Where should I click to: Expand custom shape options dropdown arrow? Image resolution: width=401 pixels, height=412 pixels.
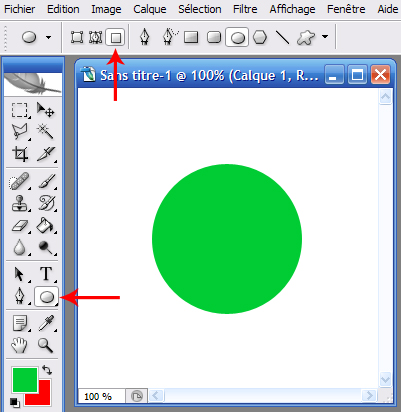coord(325,37)
